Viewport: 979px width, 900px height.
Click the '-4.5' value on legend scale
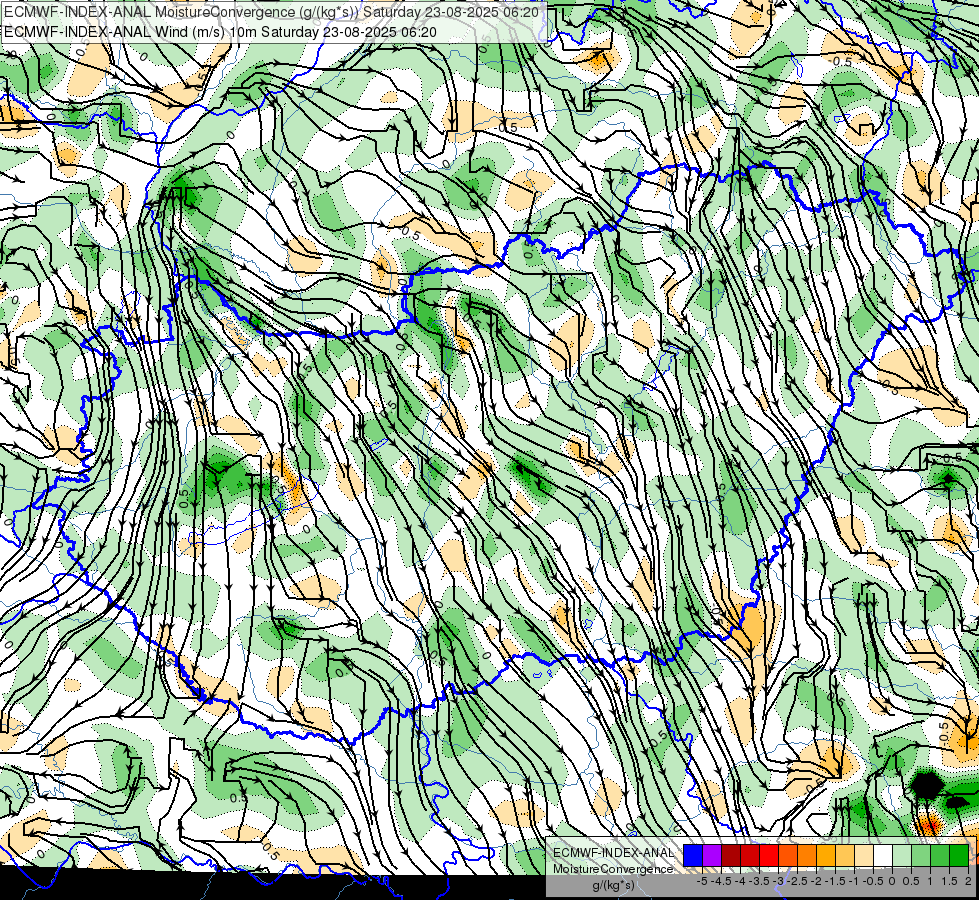(722, 881)
